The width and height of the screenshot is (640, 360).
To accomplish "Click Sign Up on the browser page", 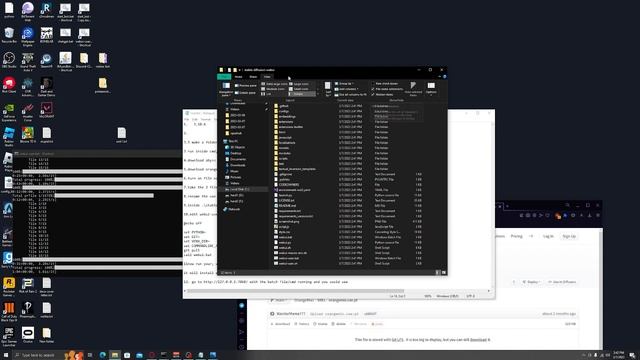I will click(x=569, y=236).
